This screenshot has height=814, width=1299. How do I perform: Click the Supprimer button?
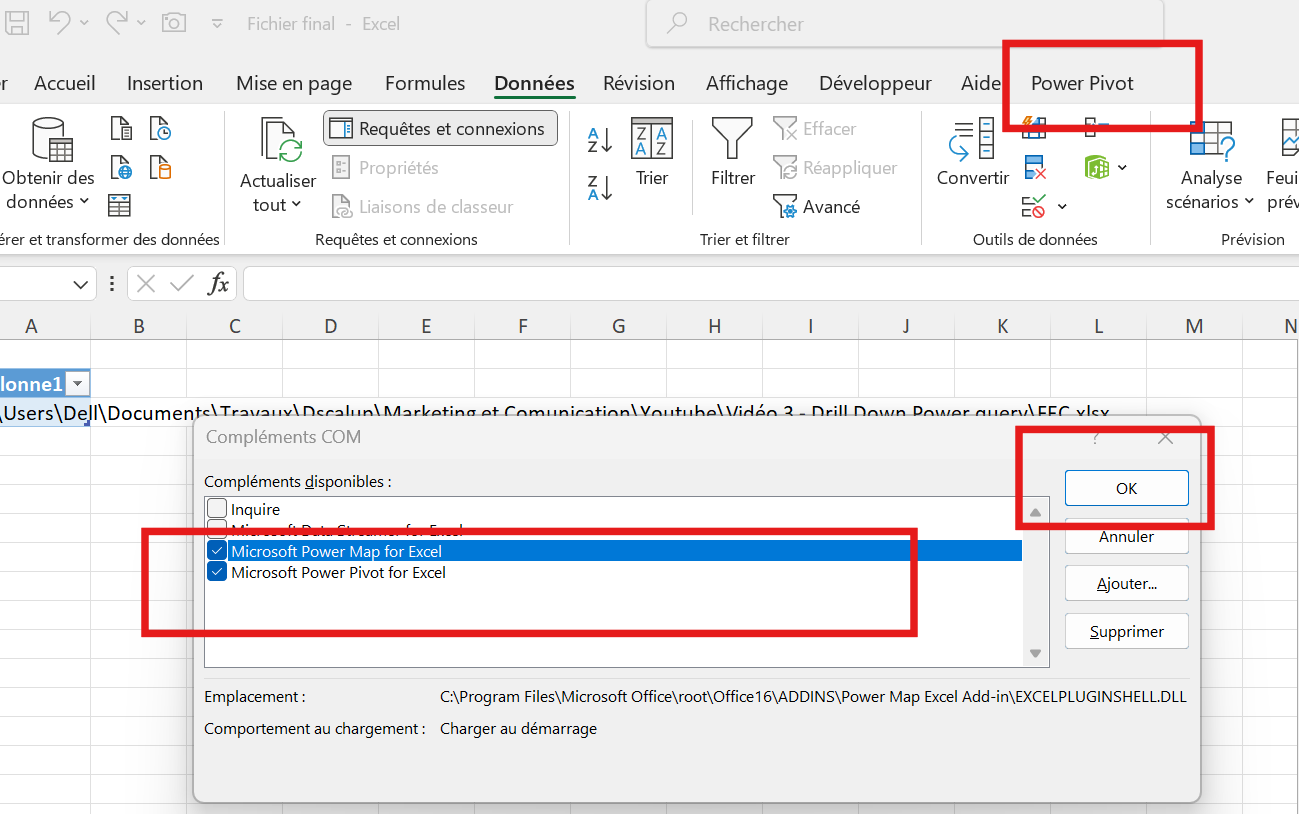pyautogui.click(x=1126, y=632)
